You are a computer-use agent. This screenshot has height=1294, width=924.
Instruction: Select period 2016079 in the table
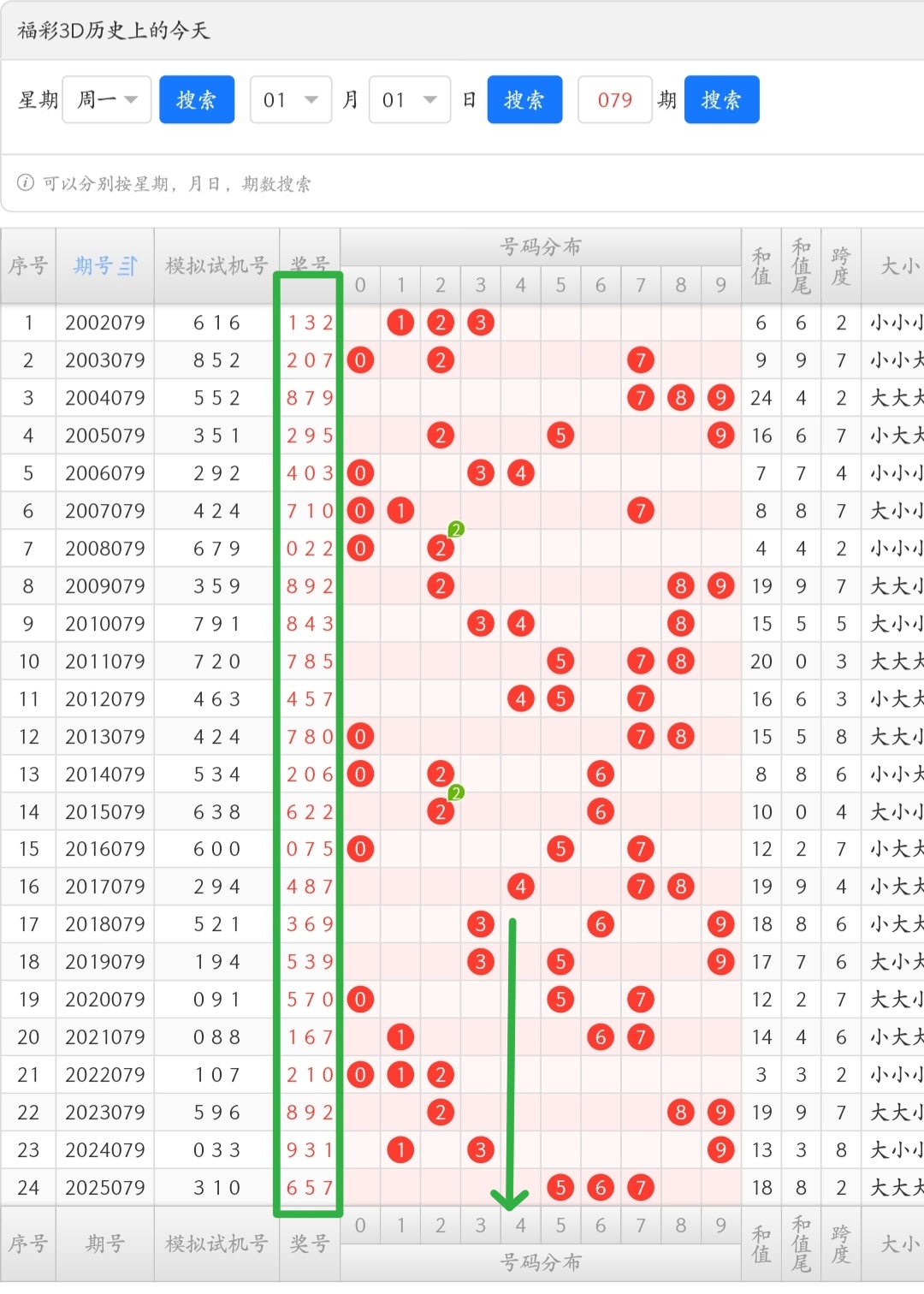click(x=105, y=849)
